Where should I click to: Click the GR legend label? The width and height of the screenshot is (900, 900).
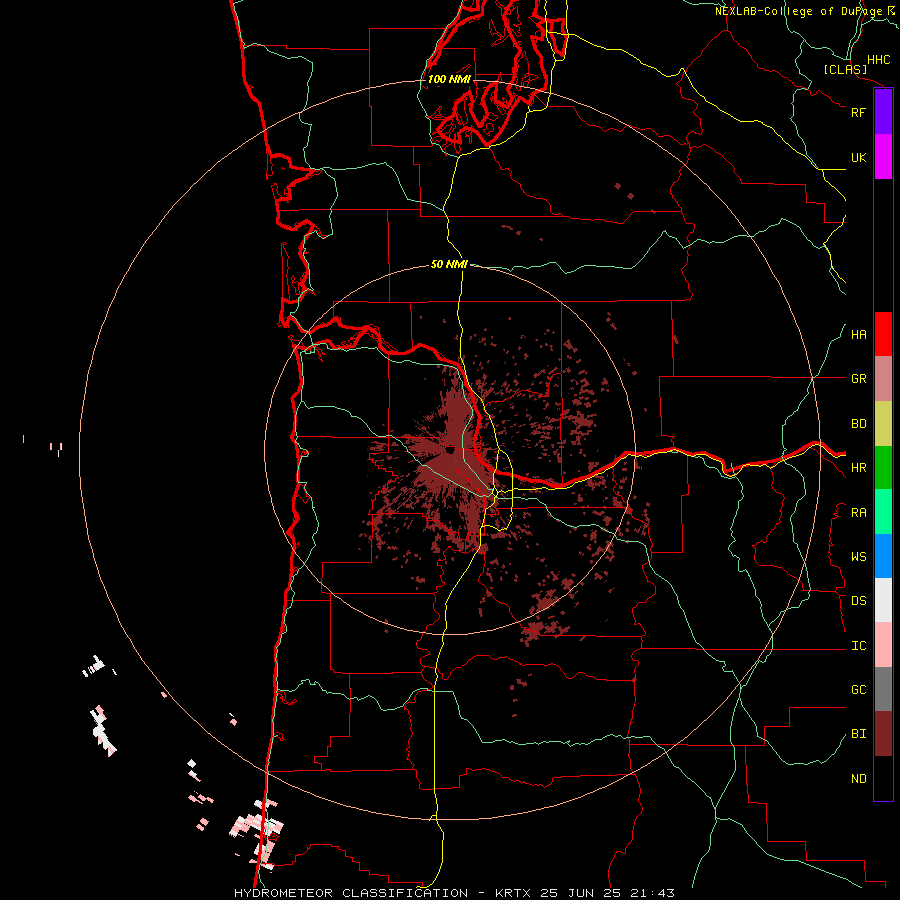[858, 379]
